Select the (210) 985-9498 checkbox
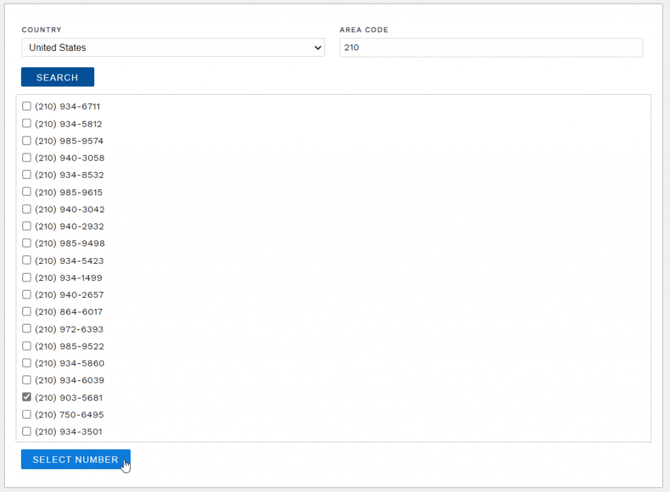Image resolution: width=670 pixels, height=492 pixels. 27,243
